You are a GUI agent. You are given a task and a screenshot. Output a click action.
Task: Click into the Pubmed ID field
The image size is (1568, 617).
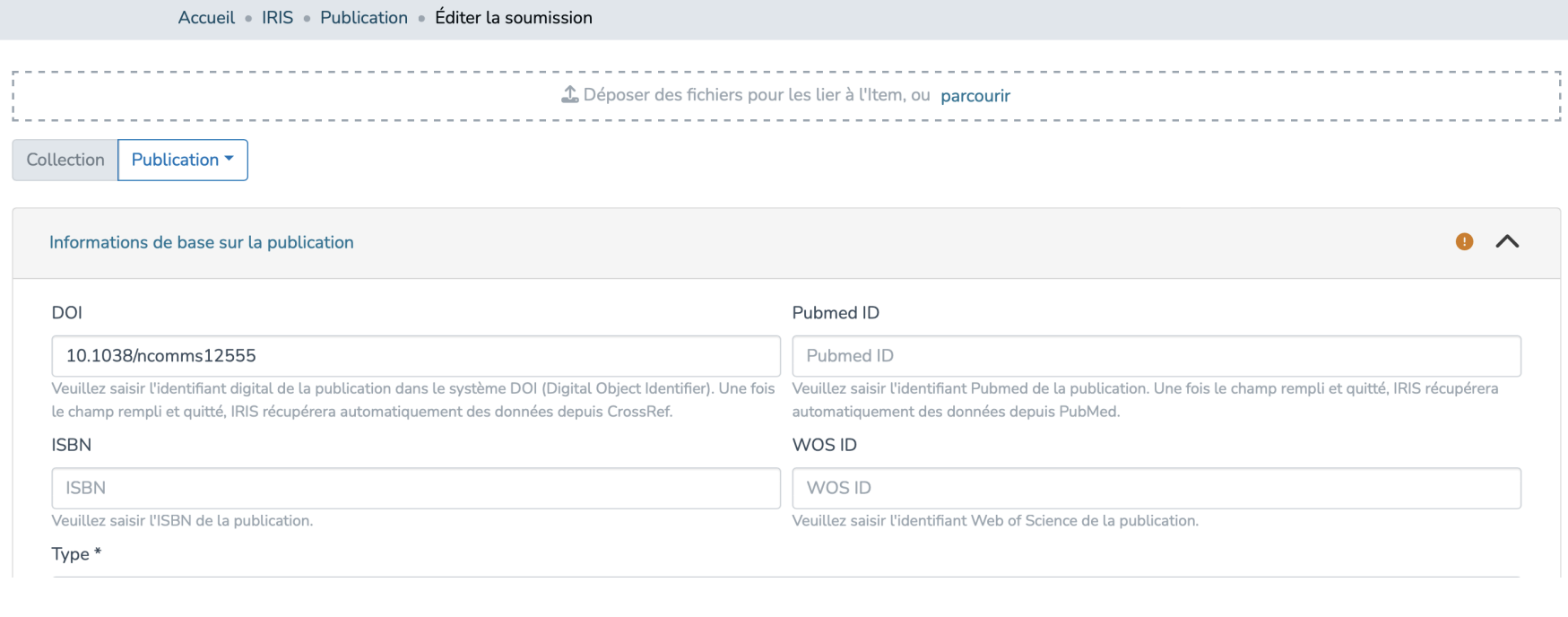(1156, 356)
